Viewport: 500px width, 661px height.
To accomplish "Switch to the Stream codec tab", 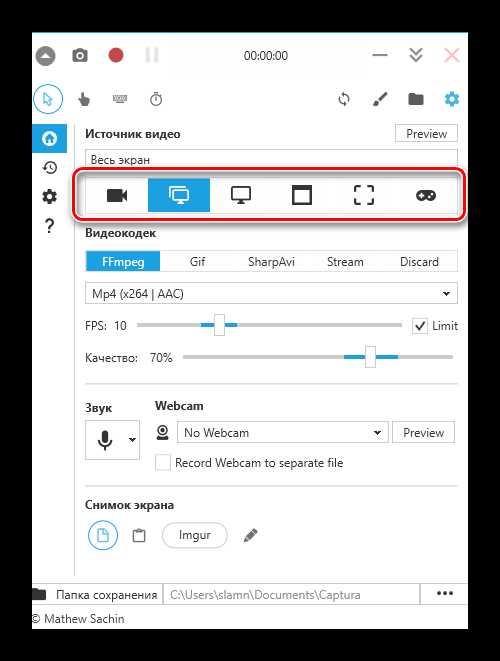I will tap(345, 261).
